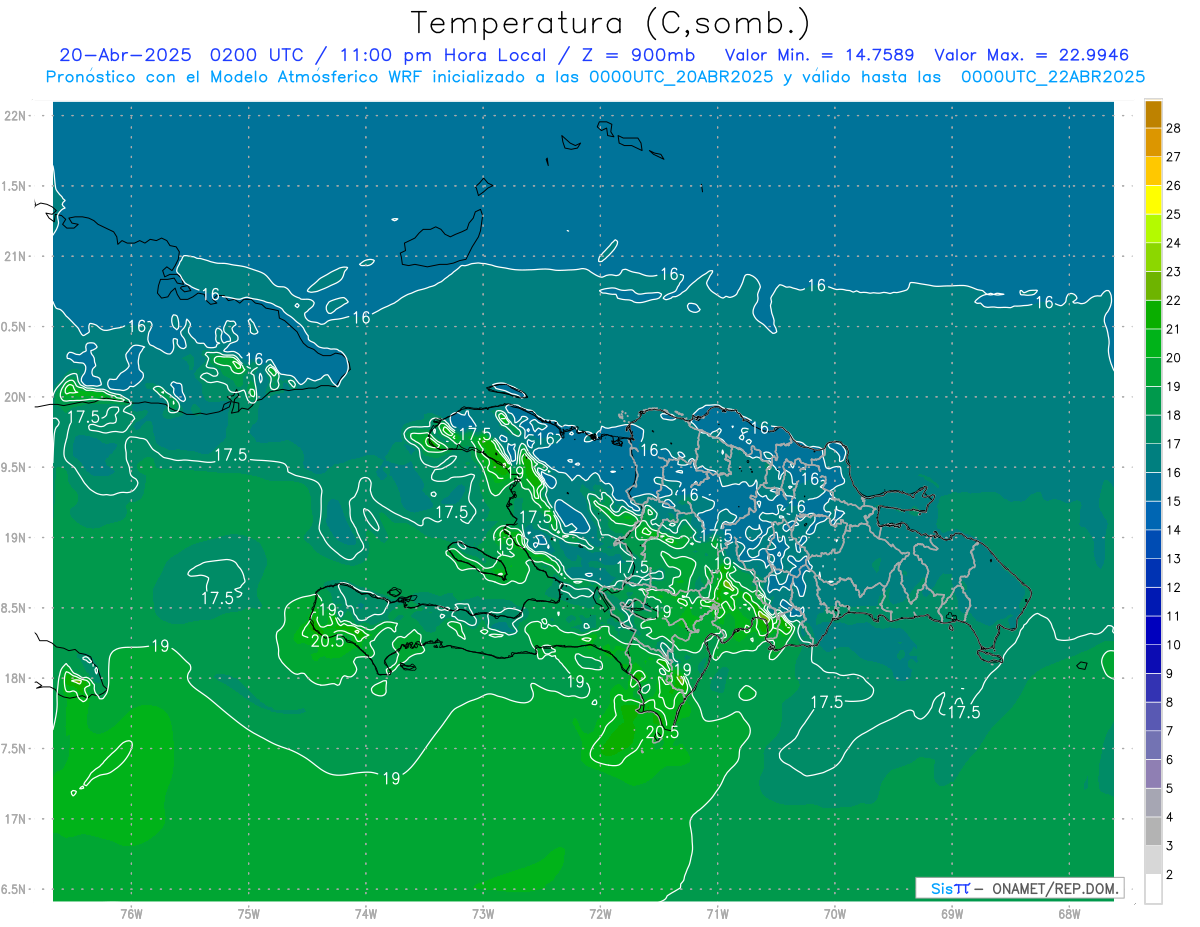The image size is (1200, 927).
Task: Click the "18N" latitude axis label
Action: 17,678
